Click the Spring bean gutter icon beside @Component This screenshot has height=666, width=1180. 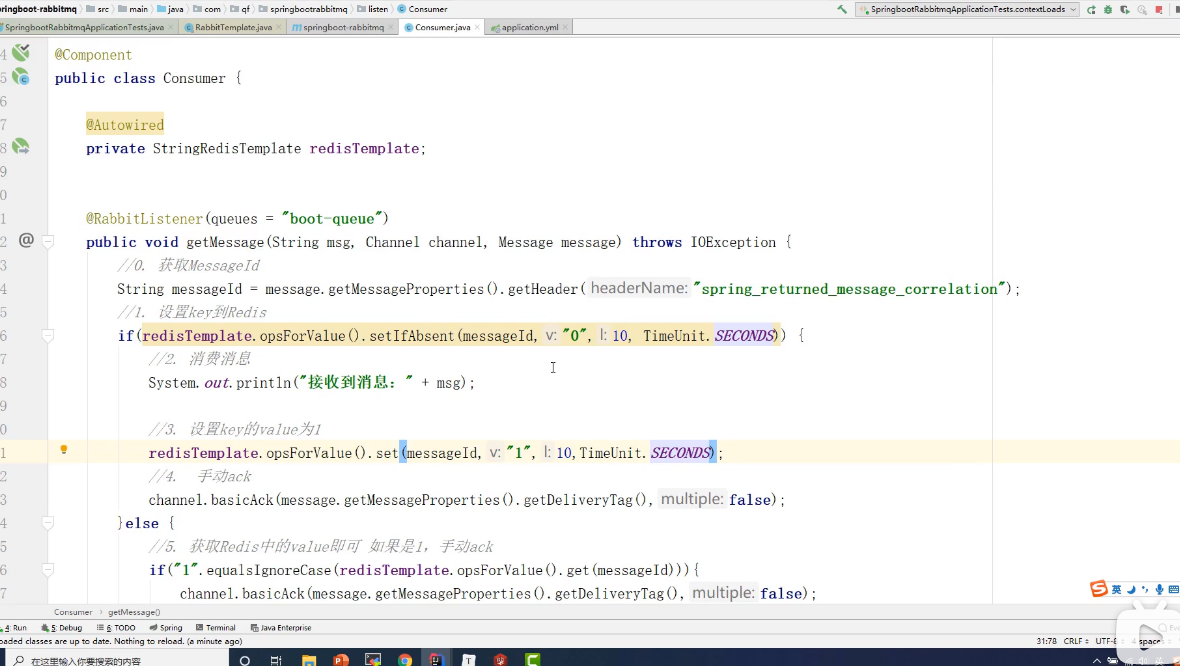tap(20, 53)
